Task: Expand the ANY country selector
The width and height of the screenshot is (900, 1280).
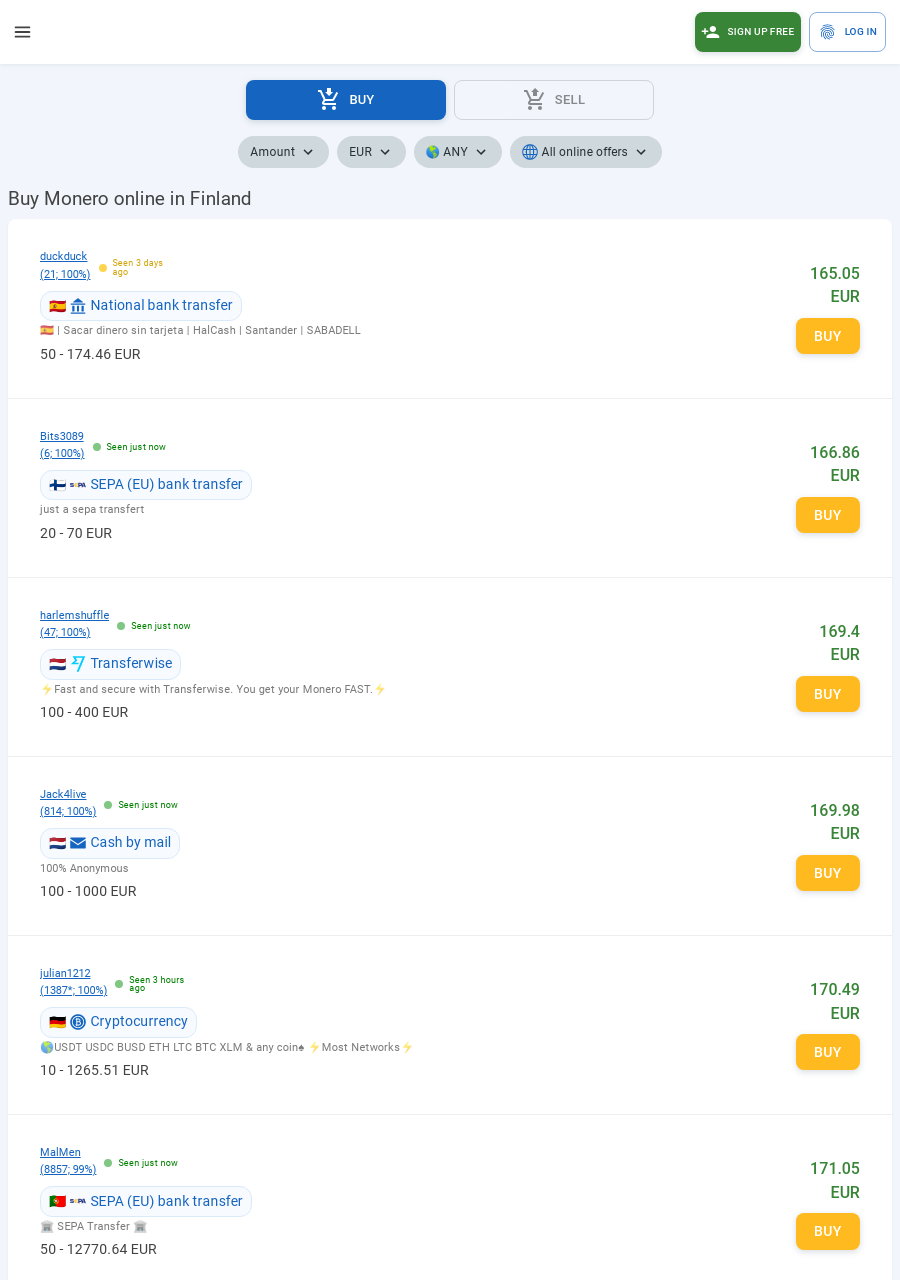Action: click(457, 152)
